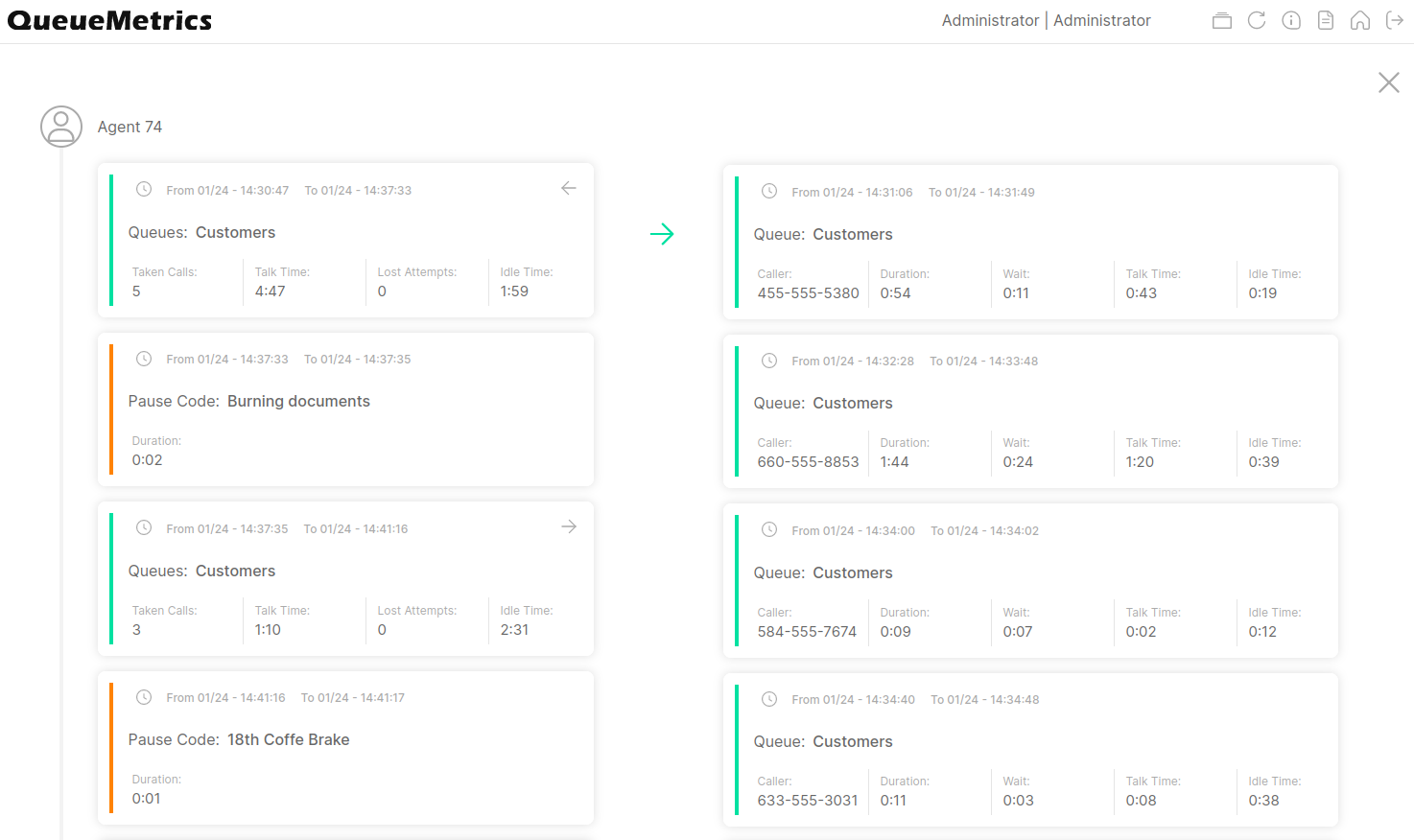Viewport: 1414px width, 840px height.
Task: Open the info circle icon
Action: coord(1291,21)
